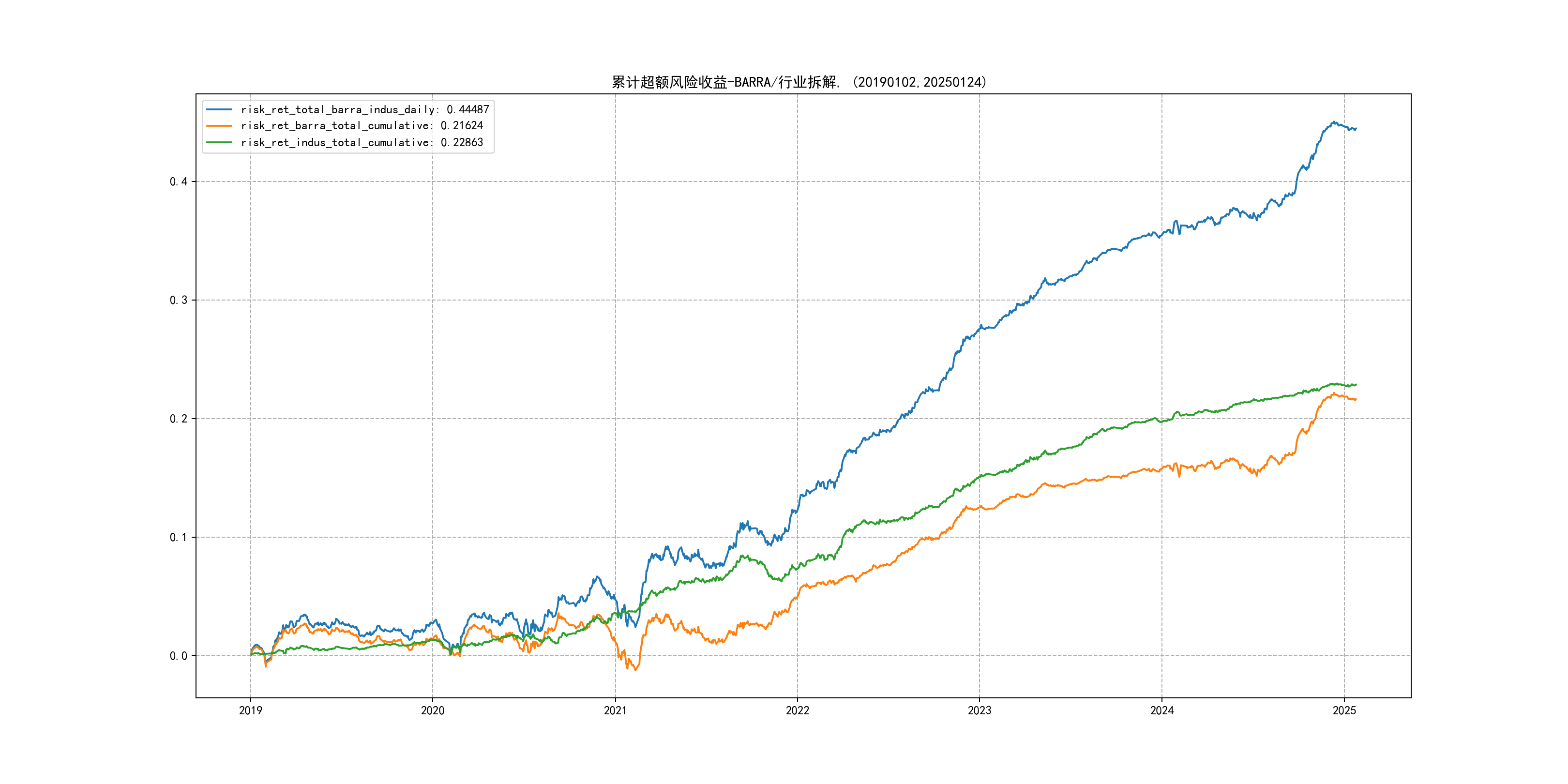Select risk_ret_barra_total_cumulative legend label
1568x784 pixels.
tap(362, 126)
